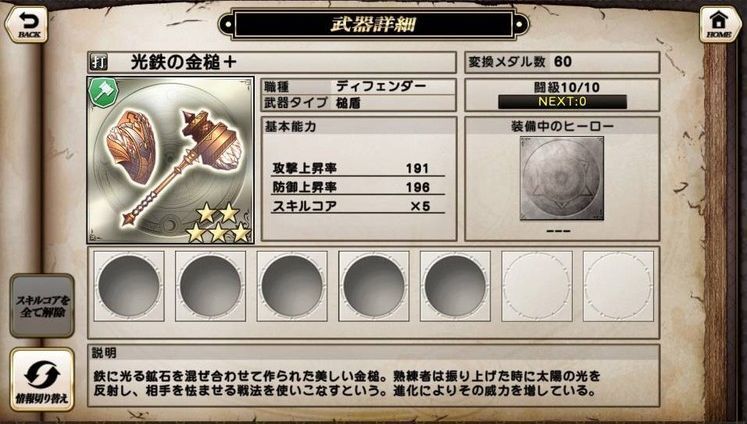Tap the 変換メダル数 60 field
This screenshot has width=747, height=424.
[x=562, y=62]
